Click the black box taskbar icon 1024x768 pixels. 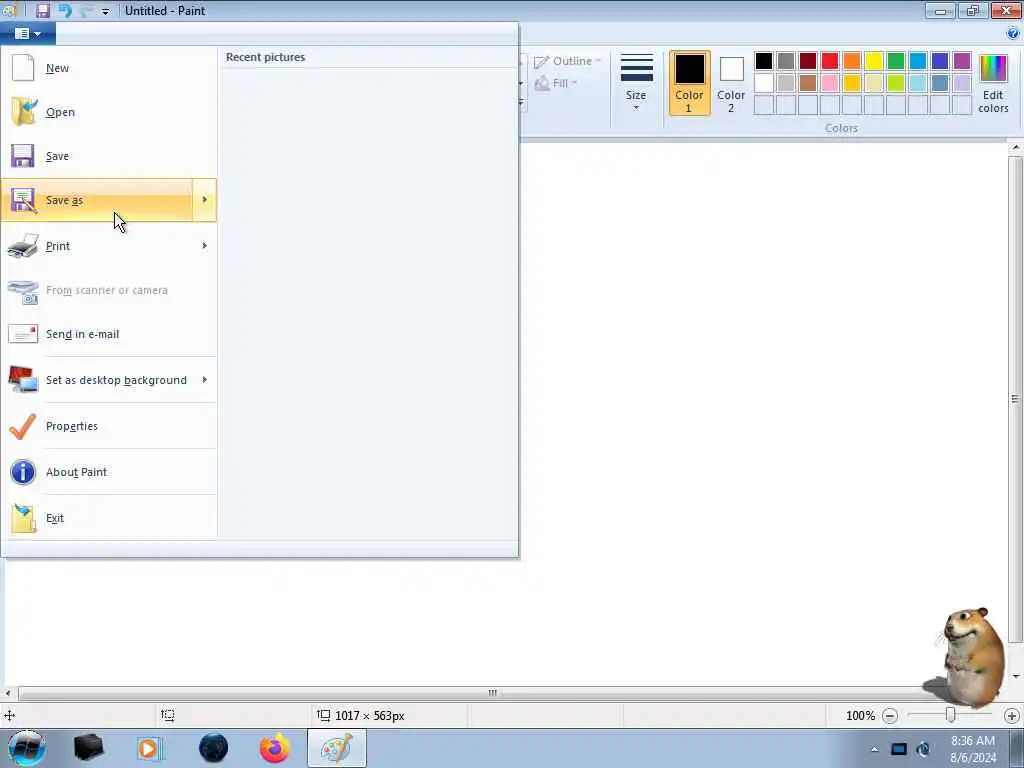[x=88, y=748]
